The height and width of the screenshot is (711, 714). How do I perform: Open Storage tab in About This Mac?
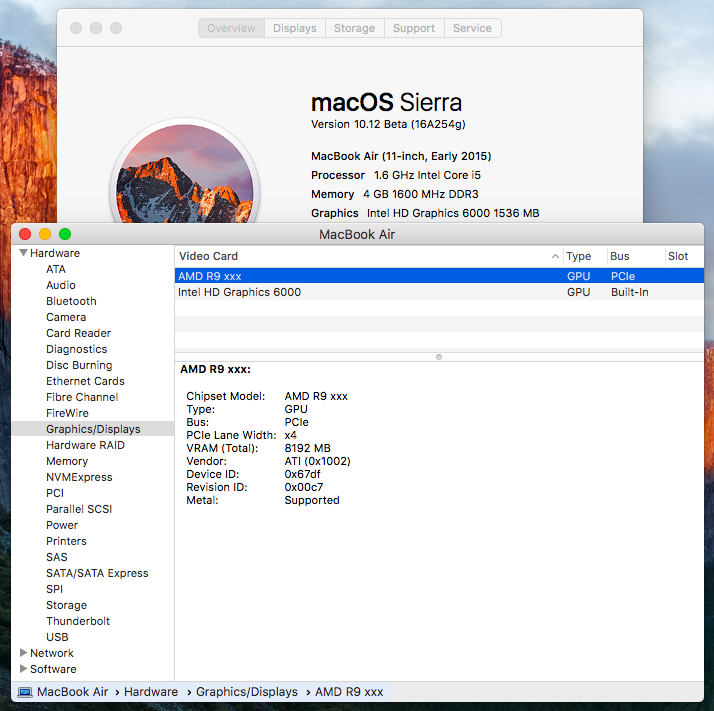[354, 28]
